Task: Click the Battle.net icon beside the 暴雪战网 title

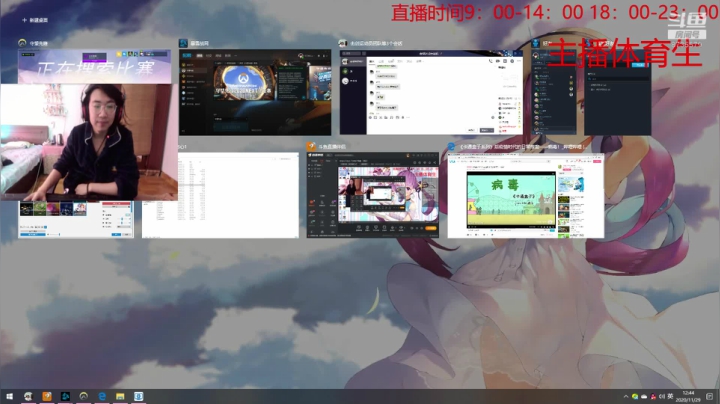Action: point(183,43)
